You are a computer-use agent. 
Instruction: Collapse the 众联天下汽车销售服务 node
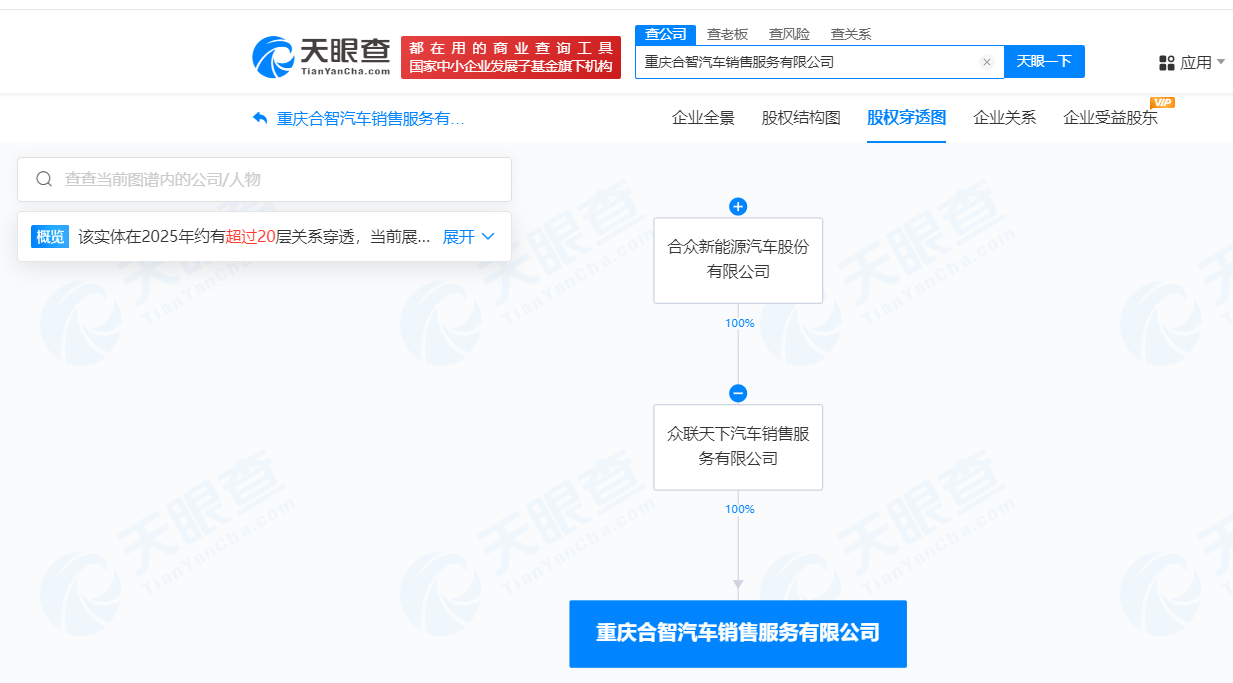pos(738,393)
